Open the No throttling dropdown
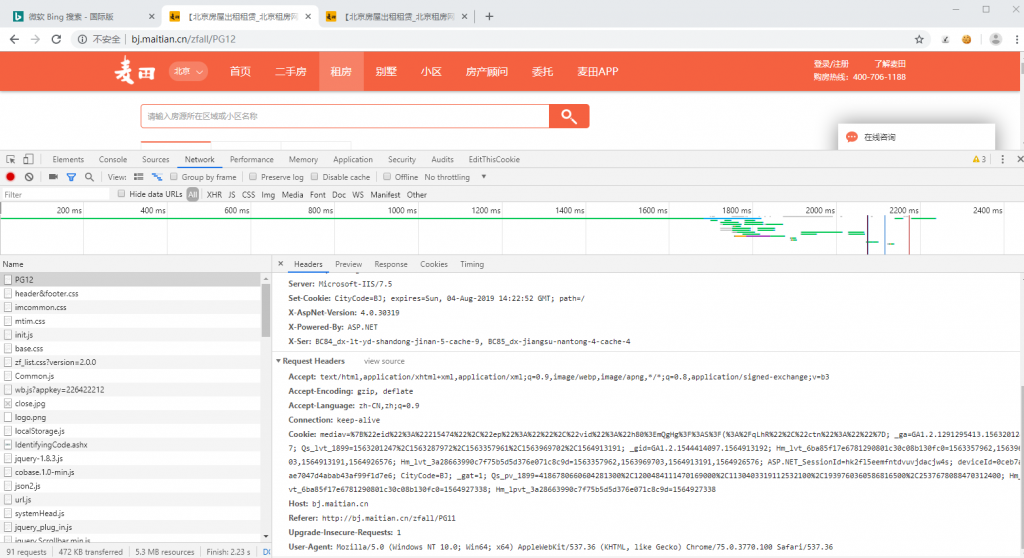The width and height of the screenshot is (1024, 558). click(x=455, y=177)
